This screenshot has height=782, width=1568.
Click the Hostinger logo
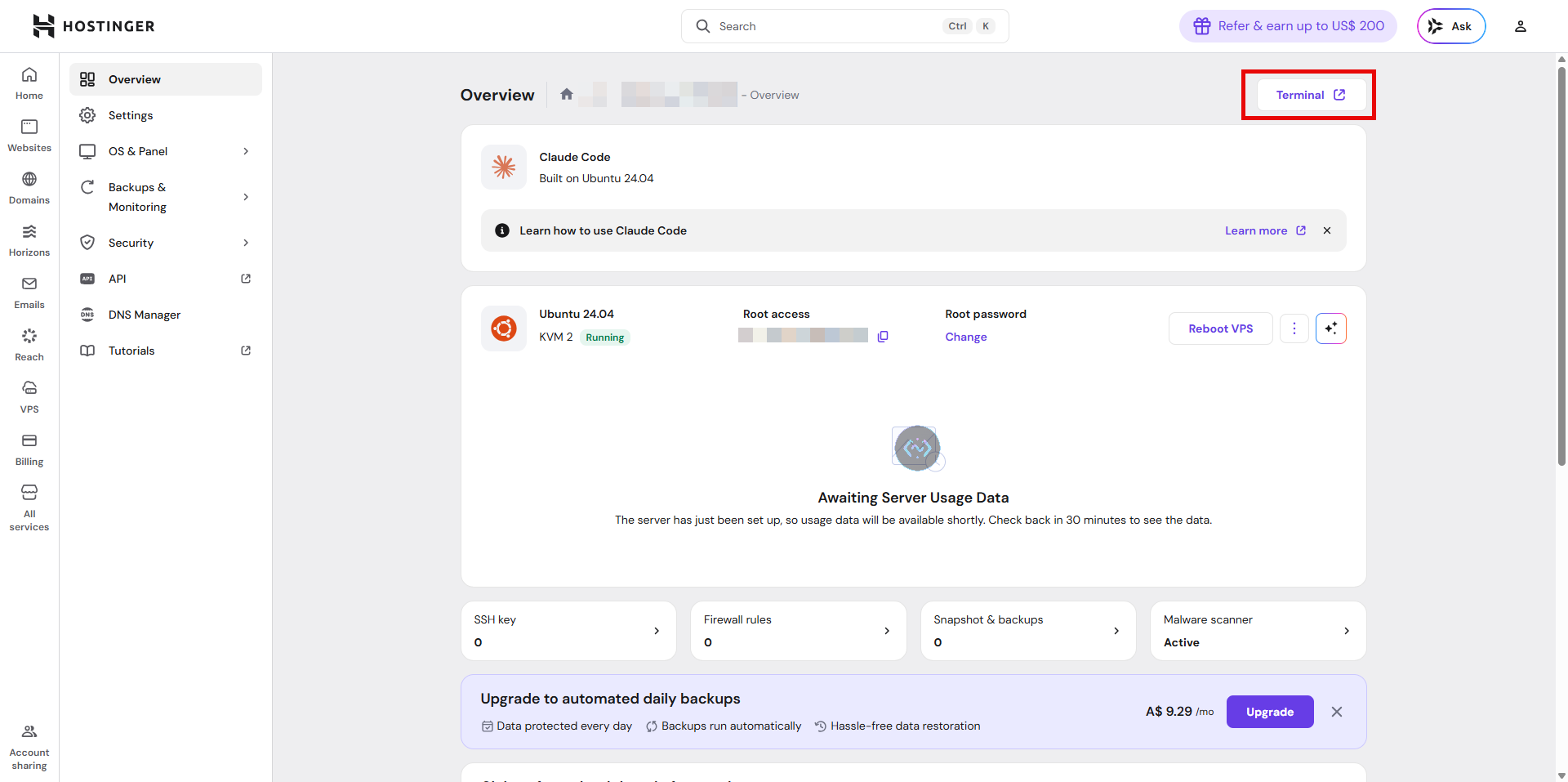(x=93, y=26)
